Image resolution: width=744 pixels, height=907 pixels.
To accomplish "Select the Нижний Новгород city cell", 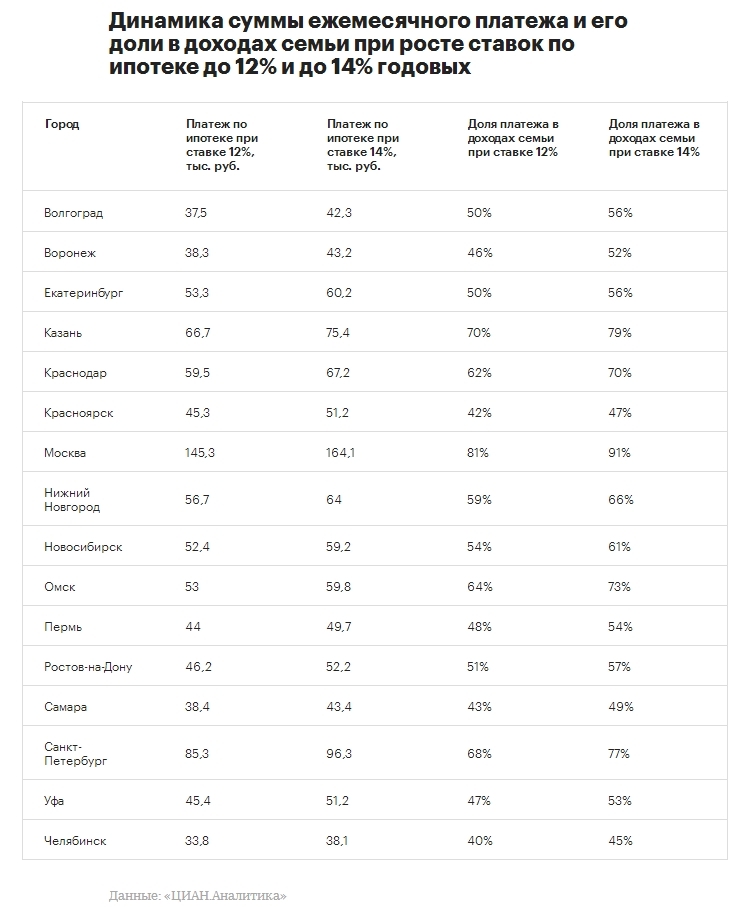I will 72,500.
